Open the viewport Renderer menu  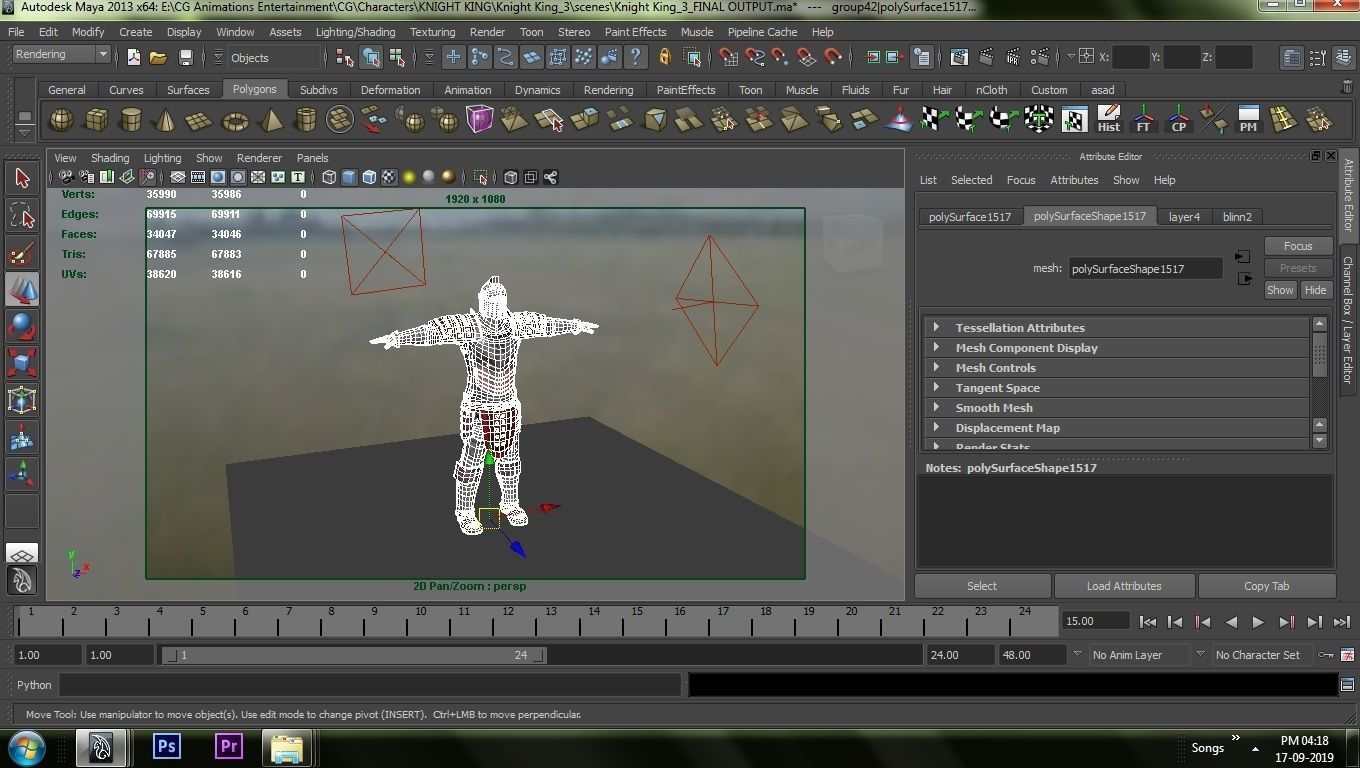259,158
